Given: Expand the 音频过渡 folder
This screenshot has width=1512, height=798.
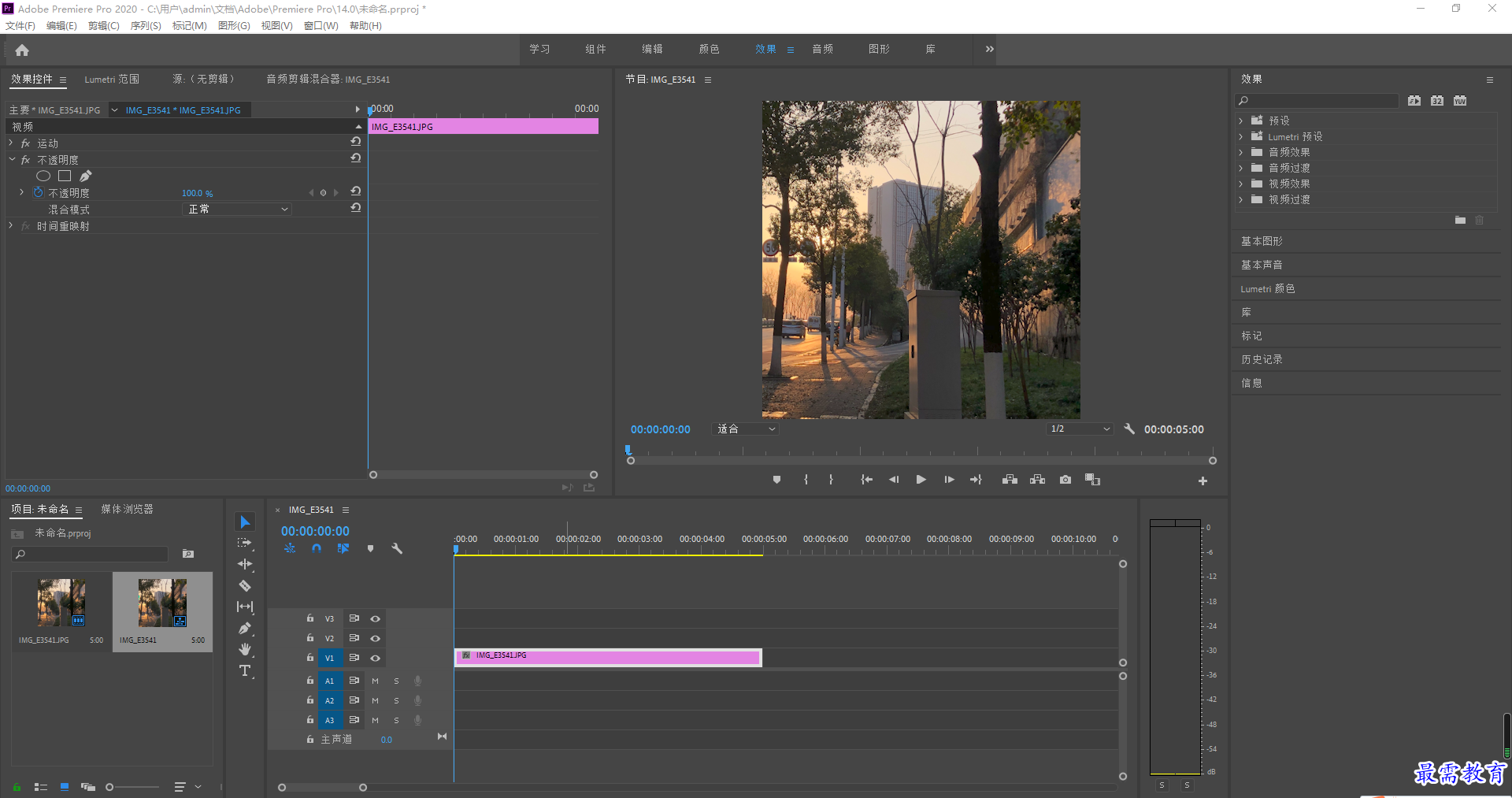Looking at the screenshot, I should coord(1240,168).
